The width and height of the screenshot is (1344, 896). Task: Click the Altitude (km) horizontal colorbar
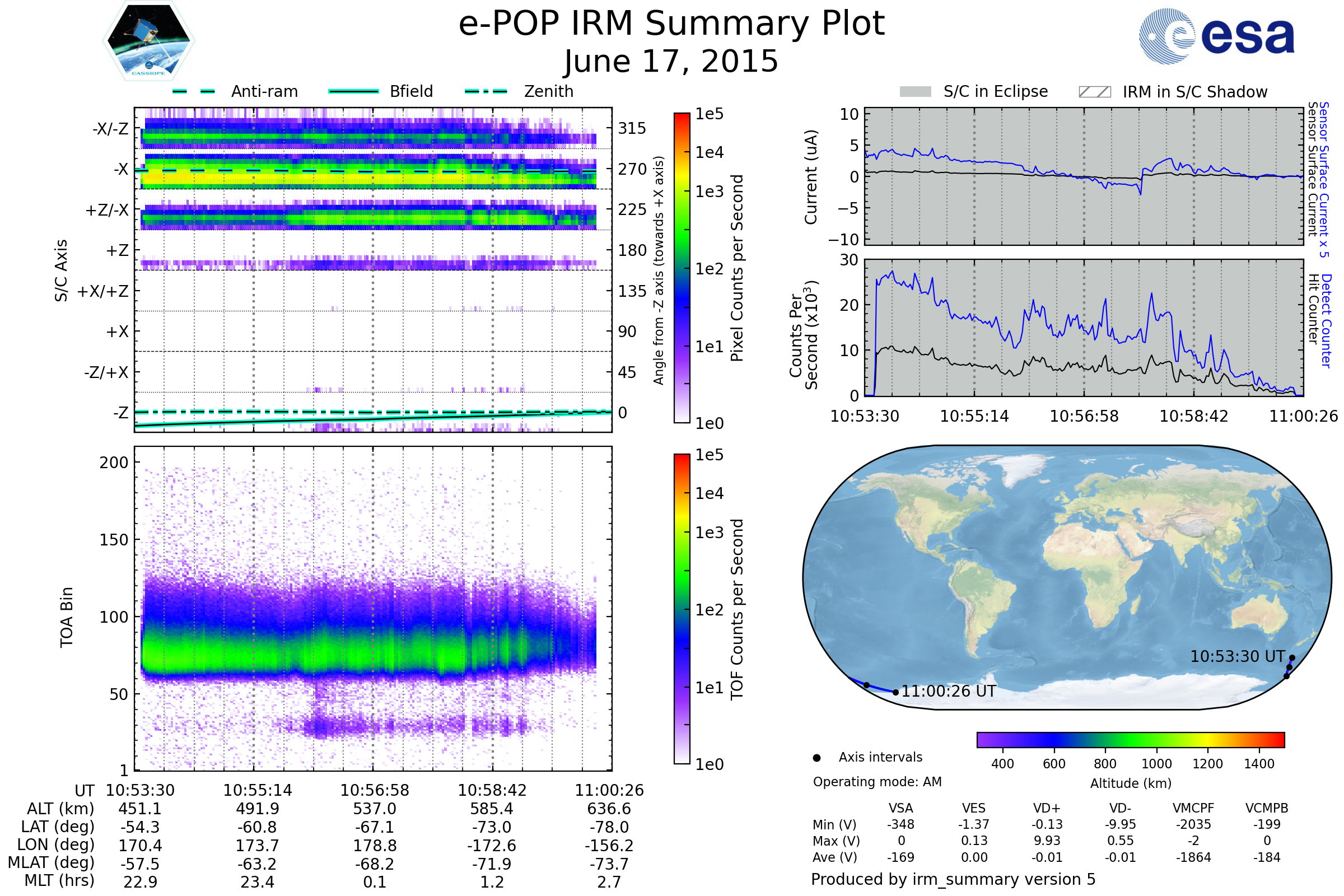tap(1130, 739)
